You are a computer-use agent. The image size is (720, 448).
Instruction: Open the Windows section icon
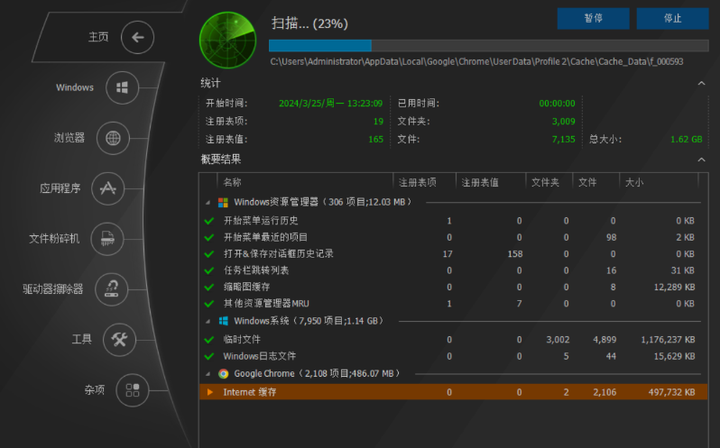point(122,88)
